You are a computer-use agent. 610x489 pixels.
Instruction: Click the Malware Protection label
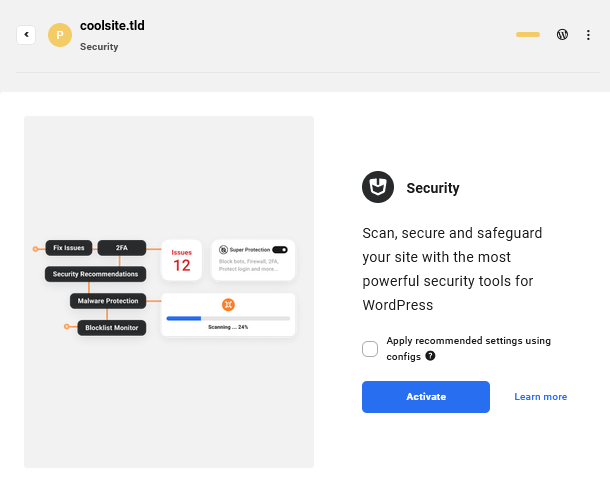(108, 300)
